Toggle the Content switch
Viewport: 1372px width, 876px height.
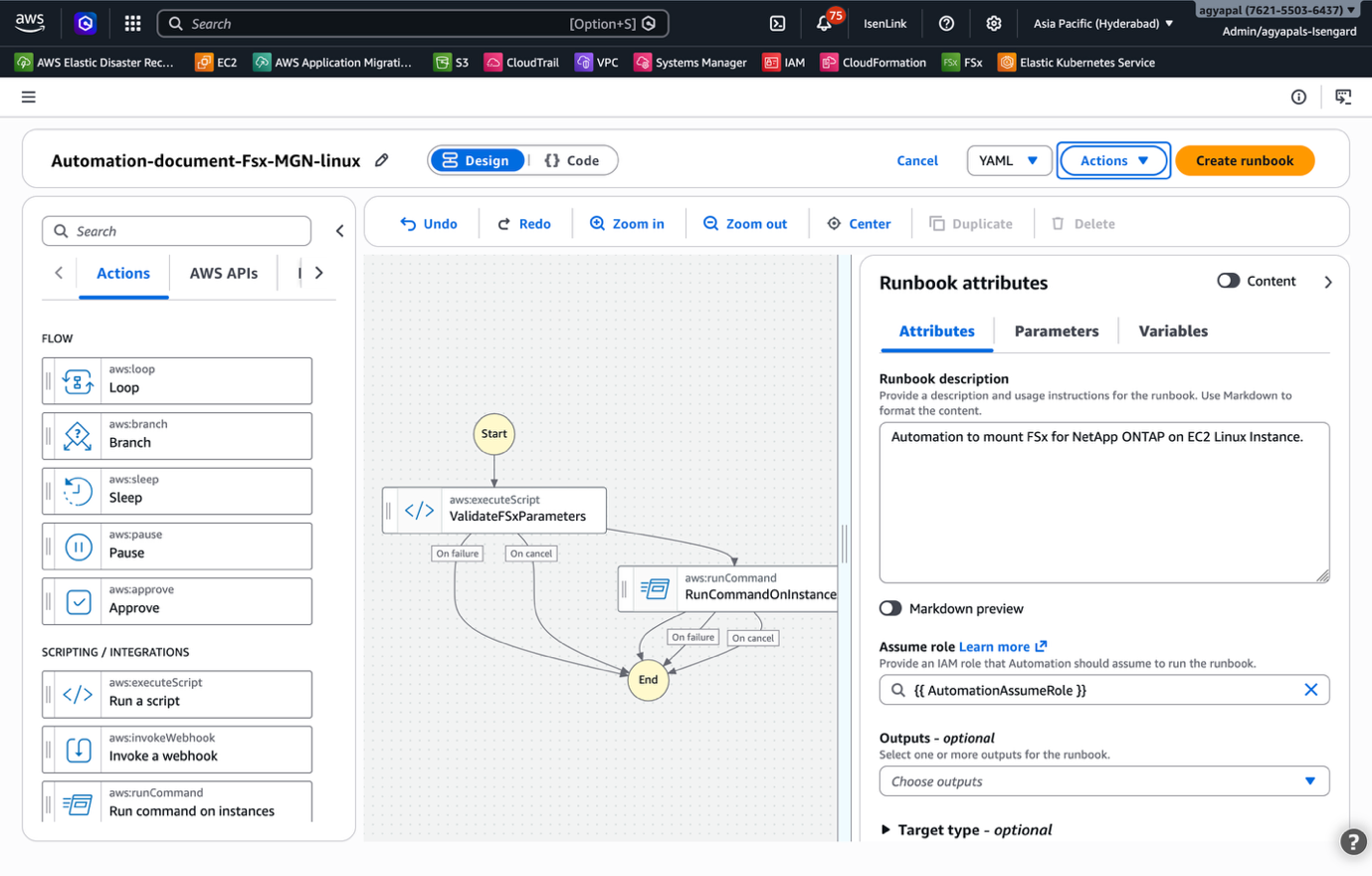point(1228,281)
